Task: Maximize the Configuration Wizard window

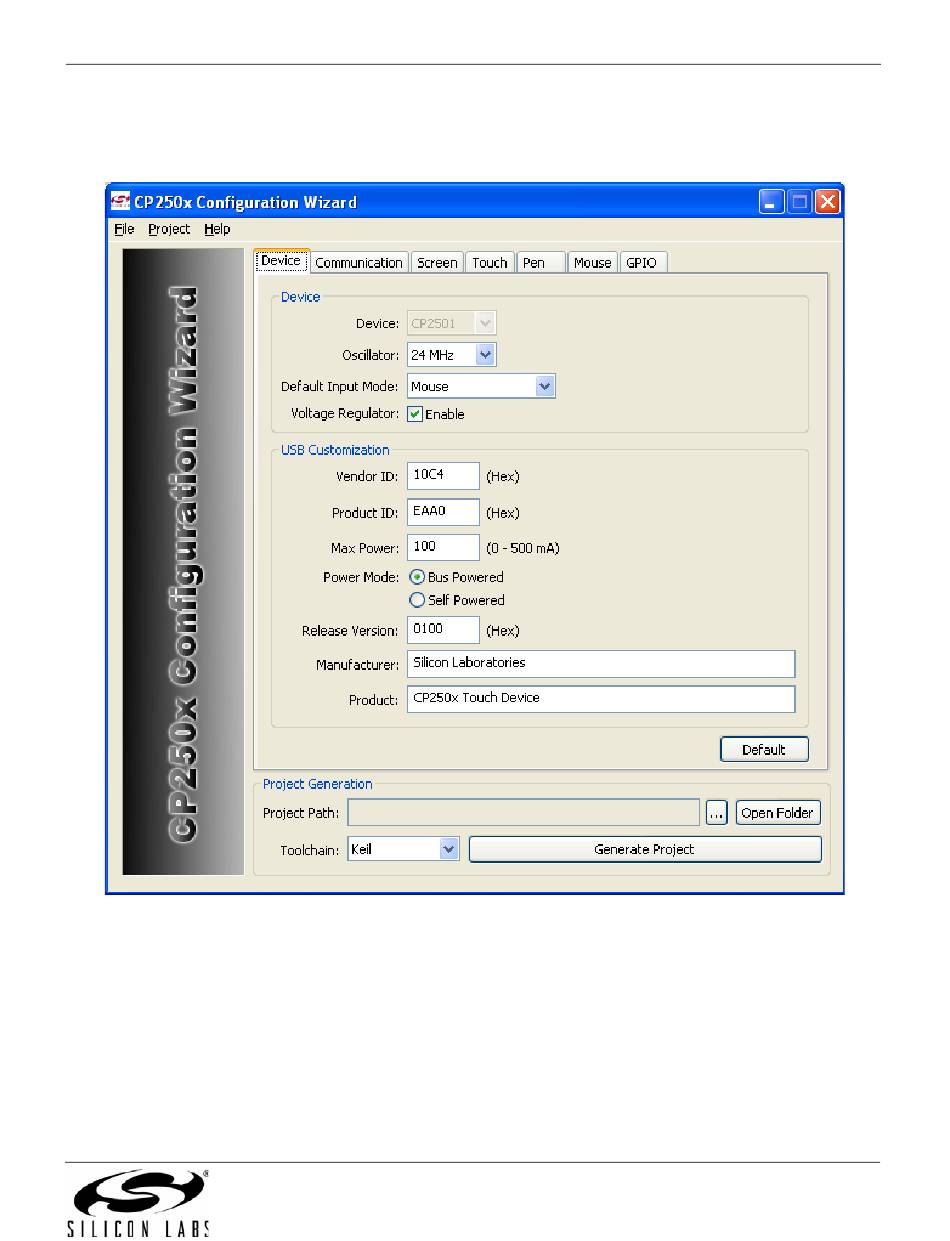Action: click(x=799, y=202)
